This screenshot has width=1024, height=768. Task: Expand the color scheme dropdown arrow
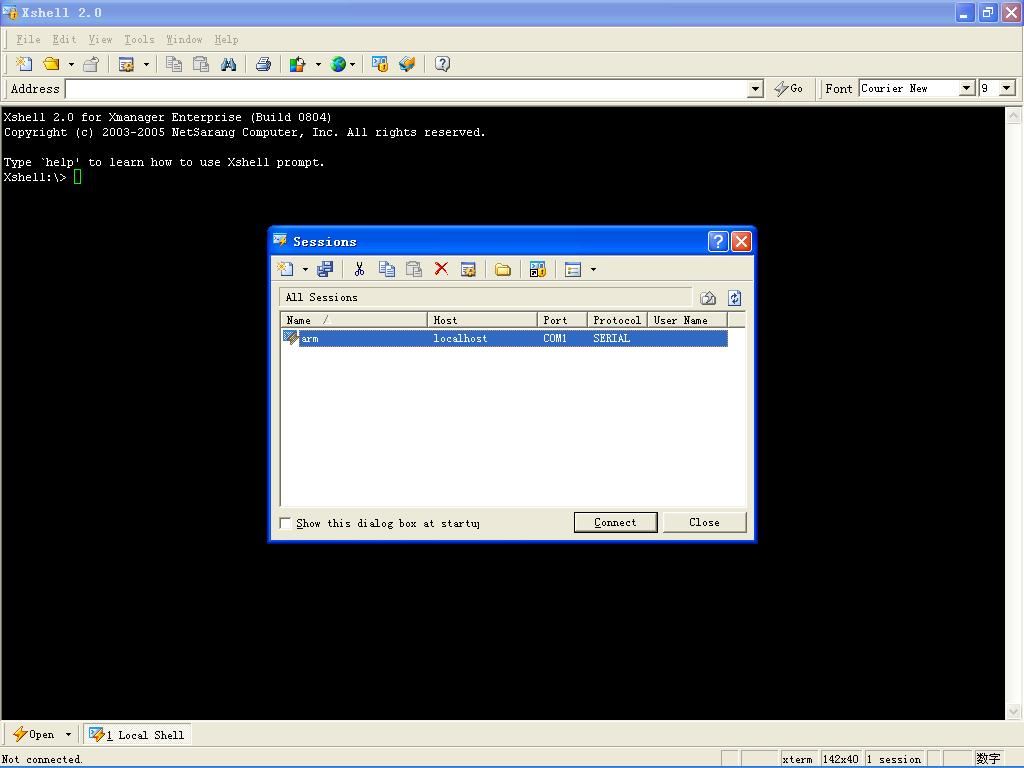tap(318, 64)
